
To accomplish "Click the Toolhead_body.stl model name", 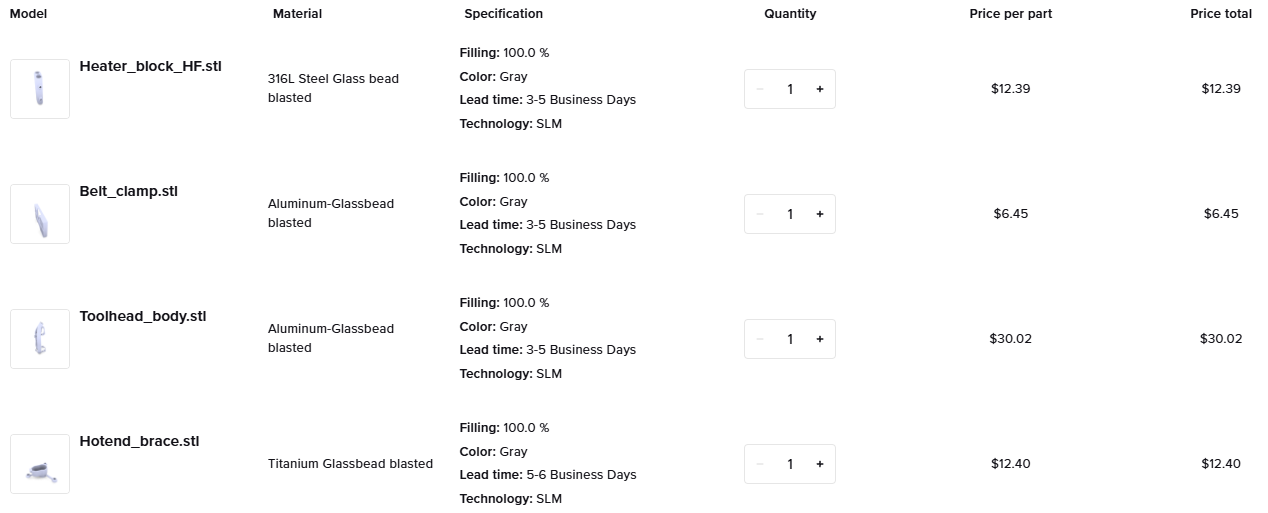I will coord(143,316).
